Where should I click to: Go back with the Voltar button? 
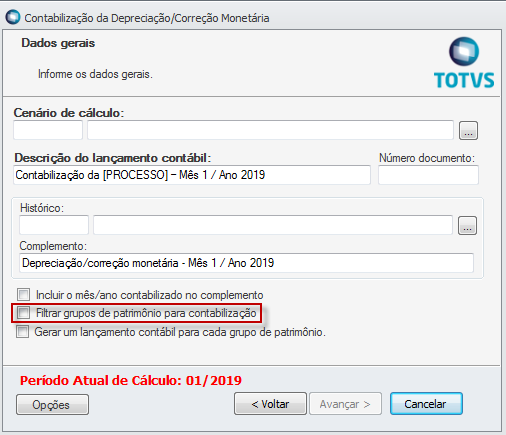coord(270,404)
